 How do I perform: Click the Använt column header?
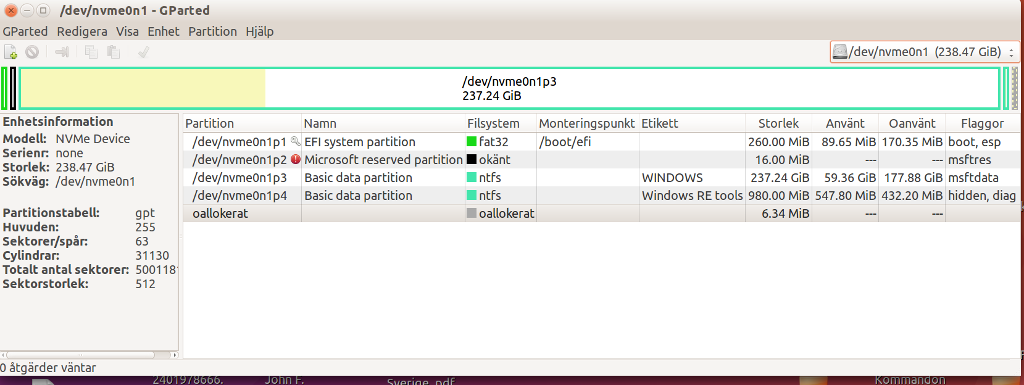(x=845, y=123)
